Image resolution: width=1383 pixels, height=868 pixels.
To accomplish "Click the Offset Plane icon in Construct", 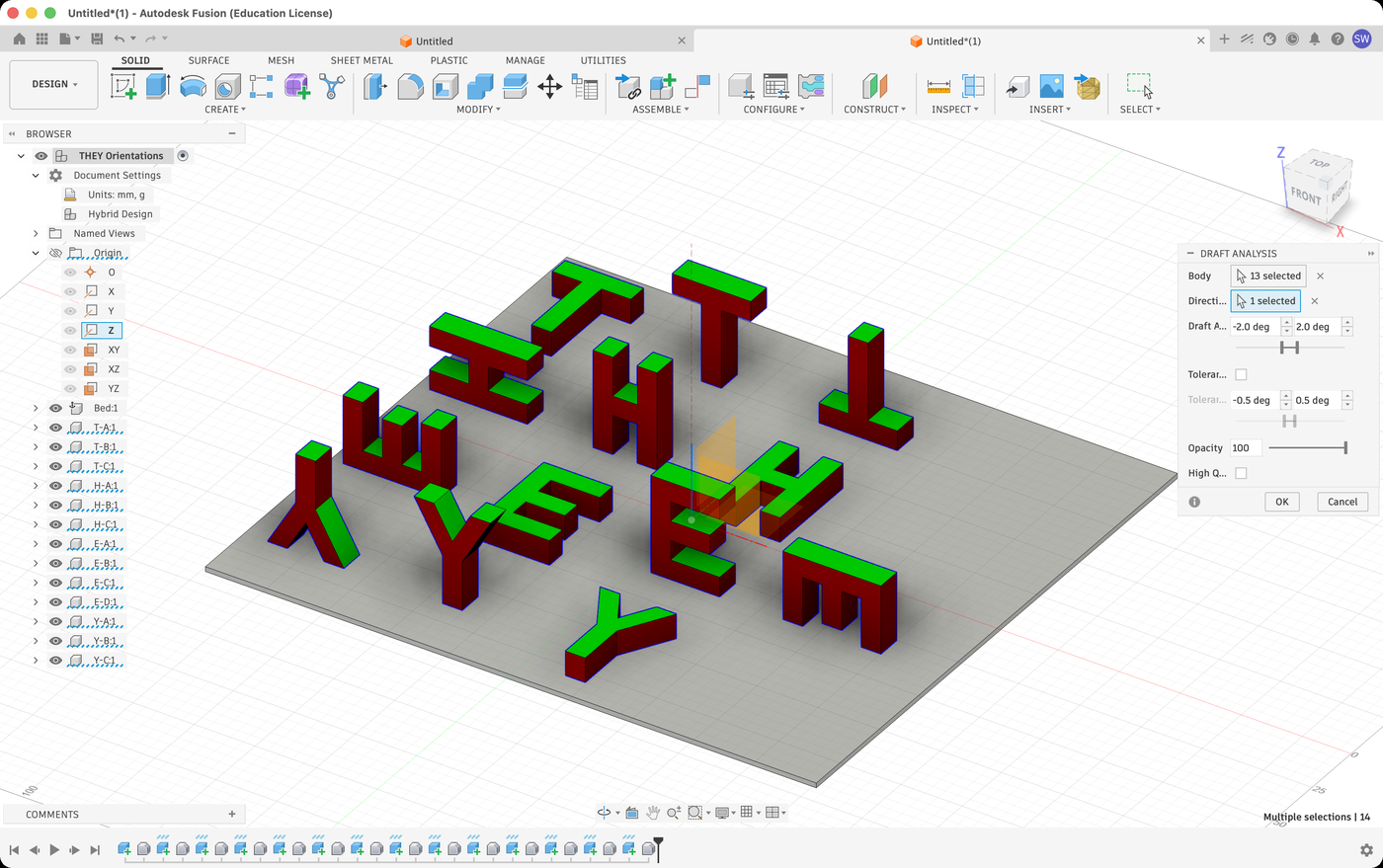I will [874, 86].
